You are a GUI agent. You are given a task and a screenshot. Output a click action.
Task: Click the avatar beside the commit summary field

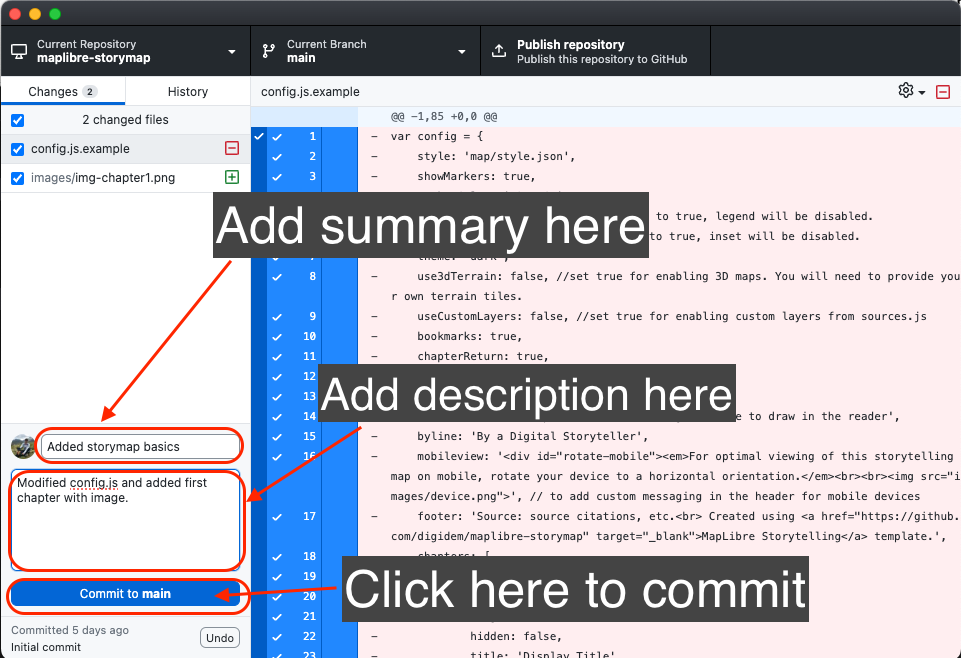tap(22, 446)
